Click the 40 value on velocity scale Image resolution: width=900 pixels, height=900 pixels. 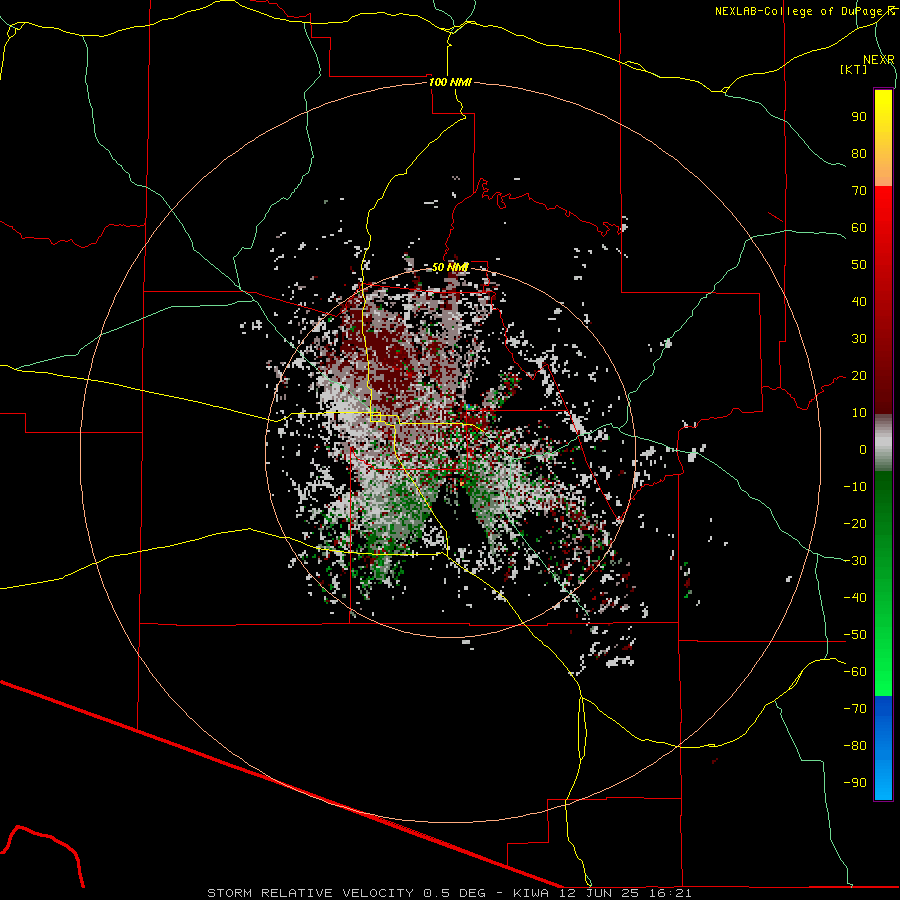(859, 301)
